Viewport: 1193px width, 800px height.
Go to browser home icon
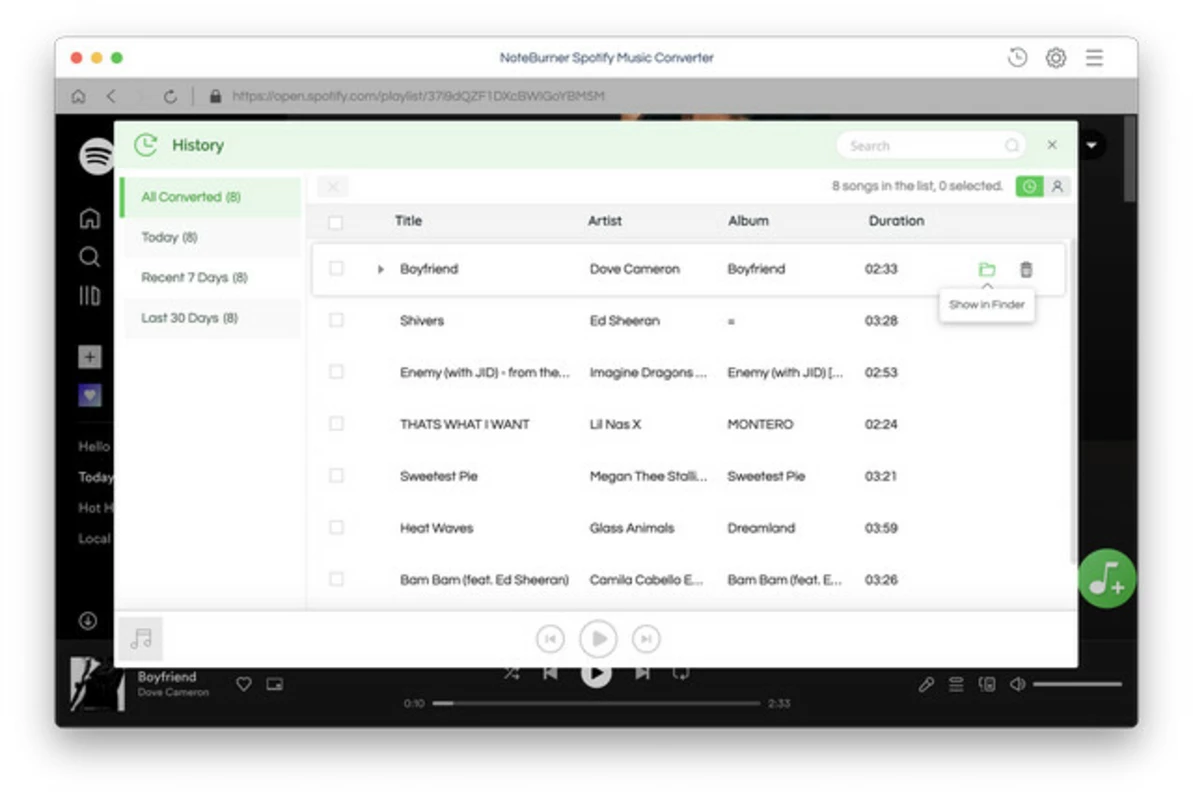[x=78, y=96]
